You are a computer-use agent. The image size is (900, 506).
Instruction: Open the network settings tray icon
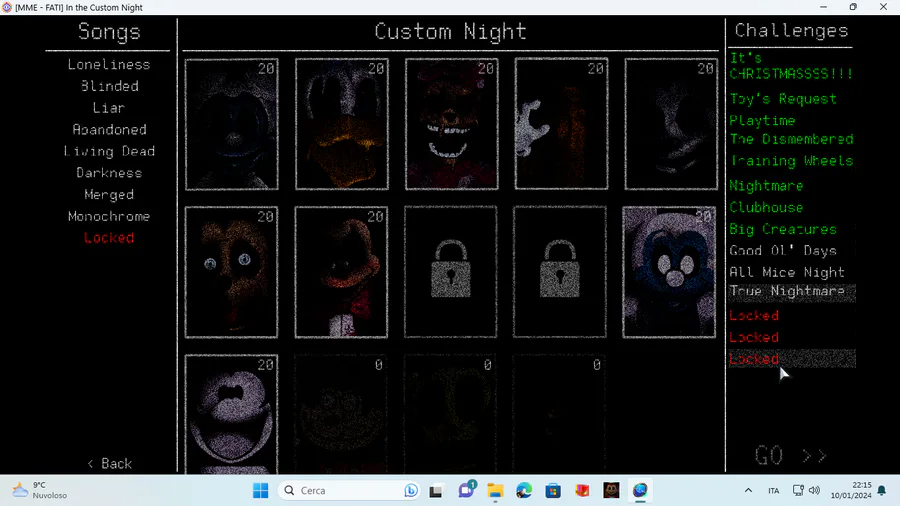pyautogui.click(x=798, y=491)
